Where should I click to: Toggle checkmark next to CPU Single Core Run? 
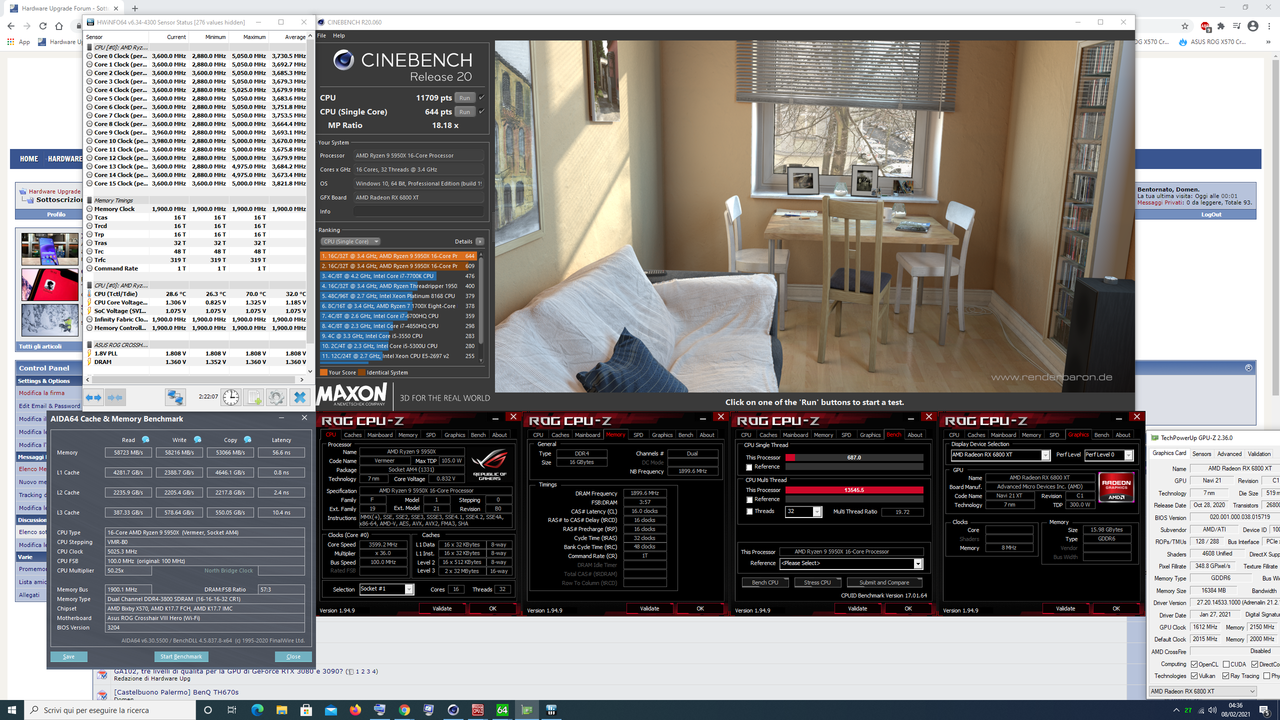(482, 112)
